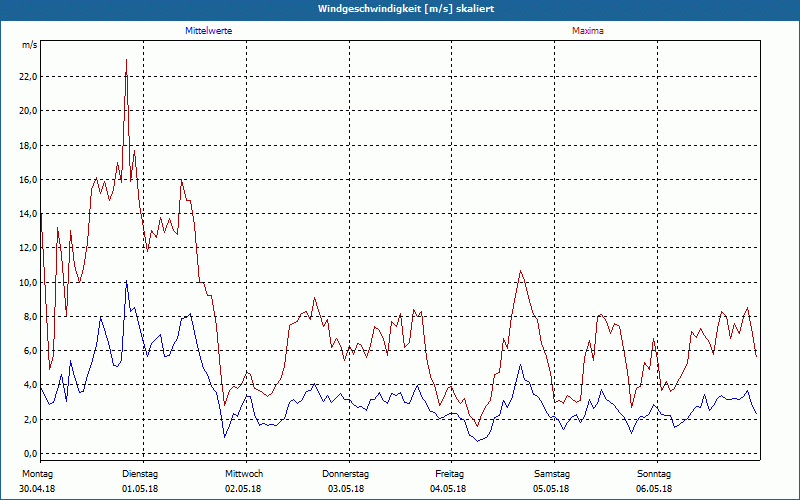Select the 4,0 y-axis value
This screenshot has width=800, height=500.
(31, 385)
